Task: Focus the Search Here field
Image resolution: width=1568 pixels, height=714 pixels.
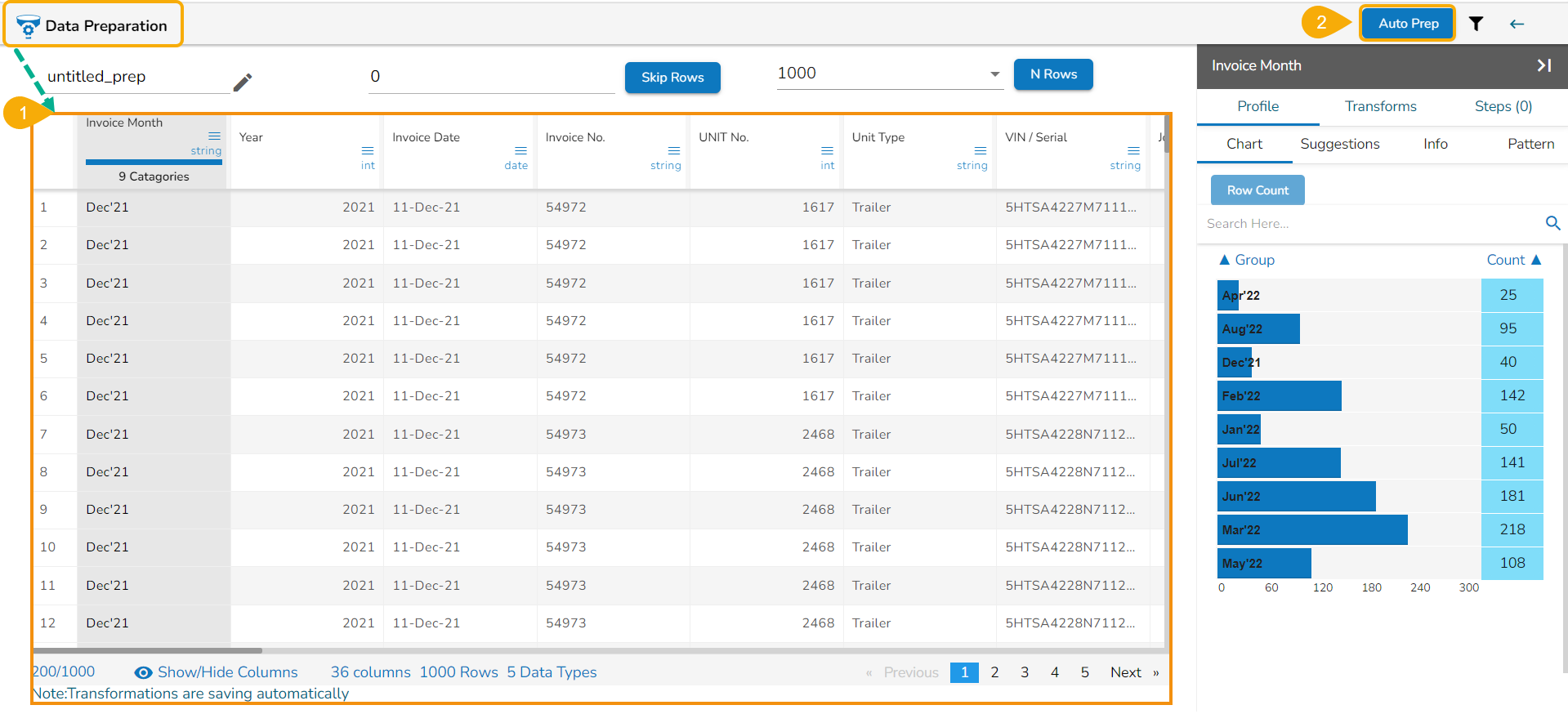Action: click(1370, 223)
